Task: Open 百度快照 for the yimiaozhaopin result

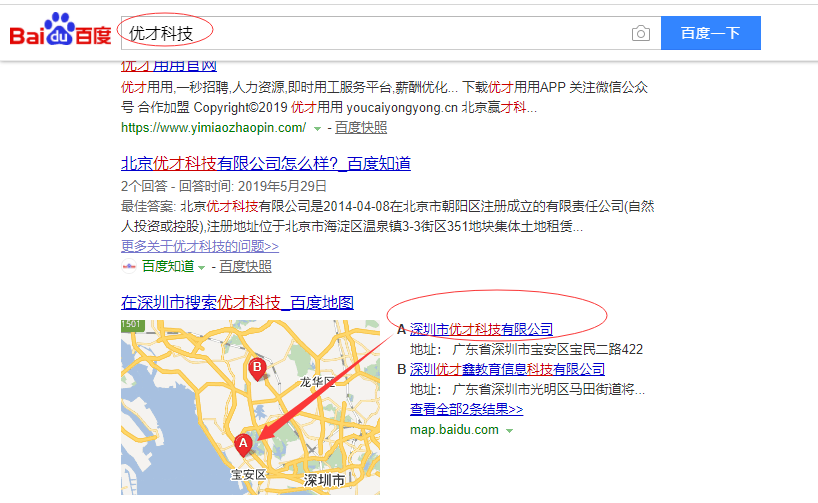Action: click(360, 128)
